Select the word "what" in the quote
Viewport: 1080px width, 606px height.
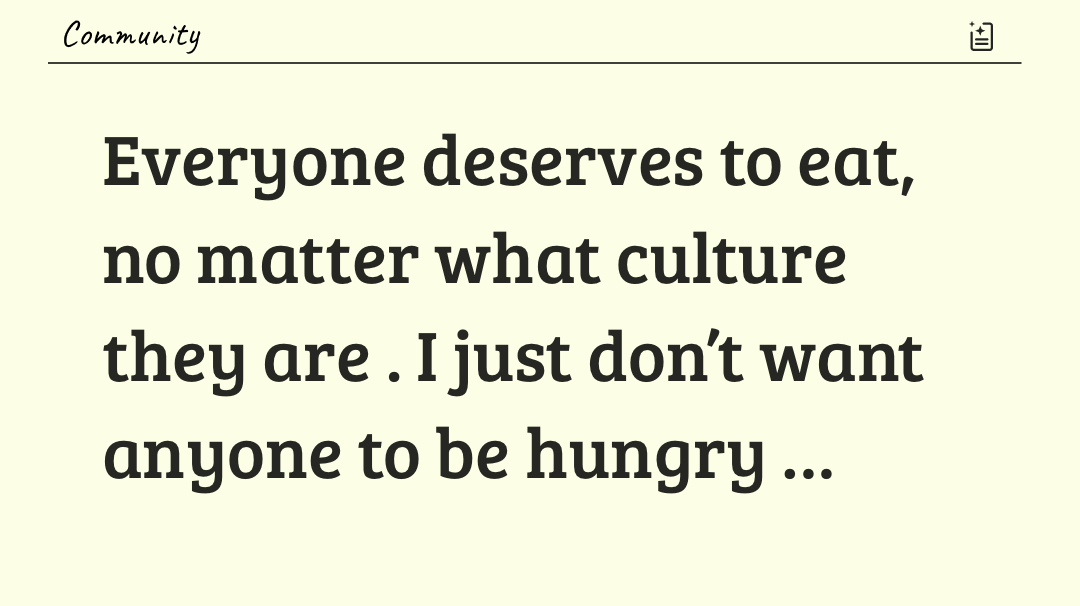[517, 260]
